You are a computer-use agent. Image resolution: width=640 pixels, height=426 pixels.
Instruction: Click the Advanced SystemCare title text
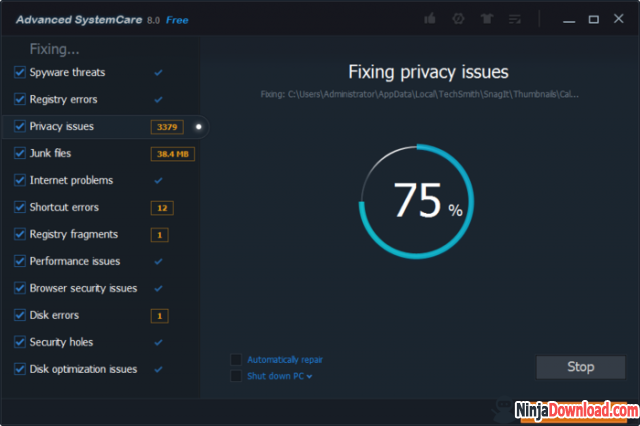[x=79, y=20]
